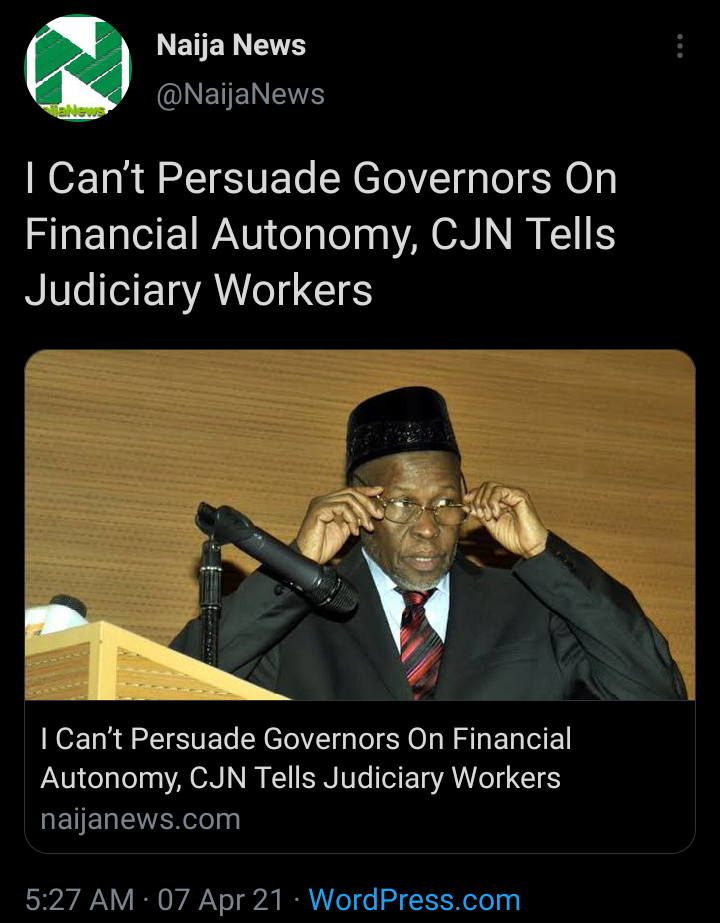Tap the microphone in the article photo
The width and height of the screenshot is (720, 923).
click(x=277, y=556)
